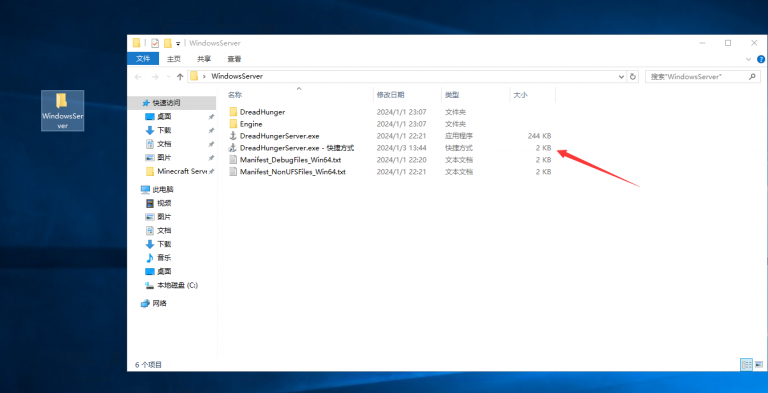Open the quick access toolbar customize dropdown
This screenshot has height=393, width=768.
[x=178, y=44]
